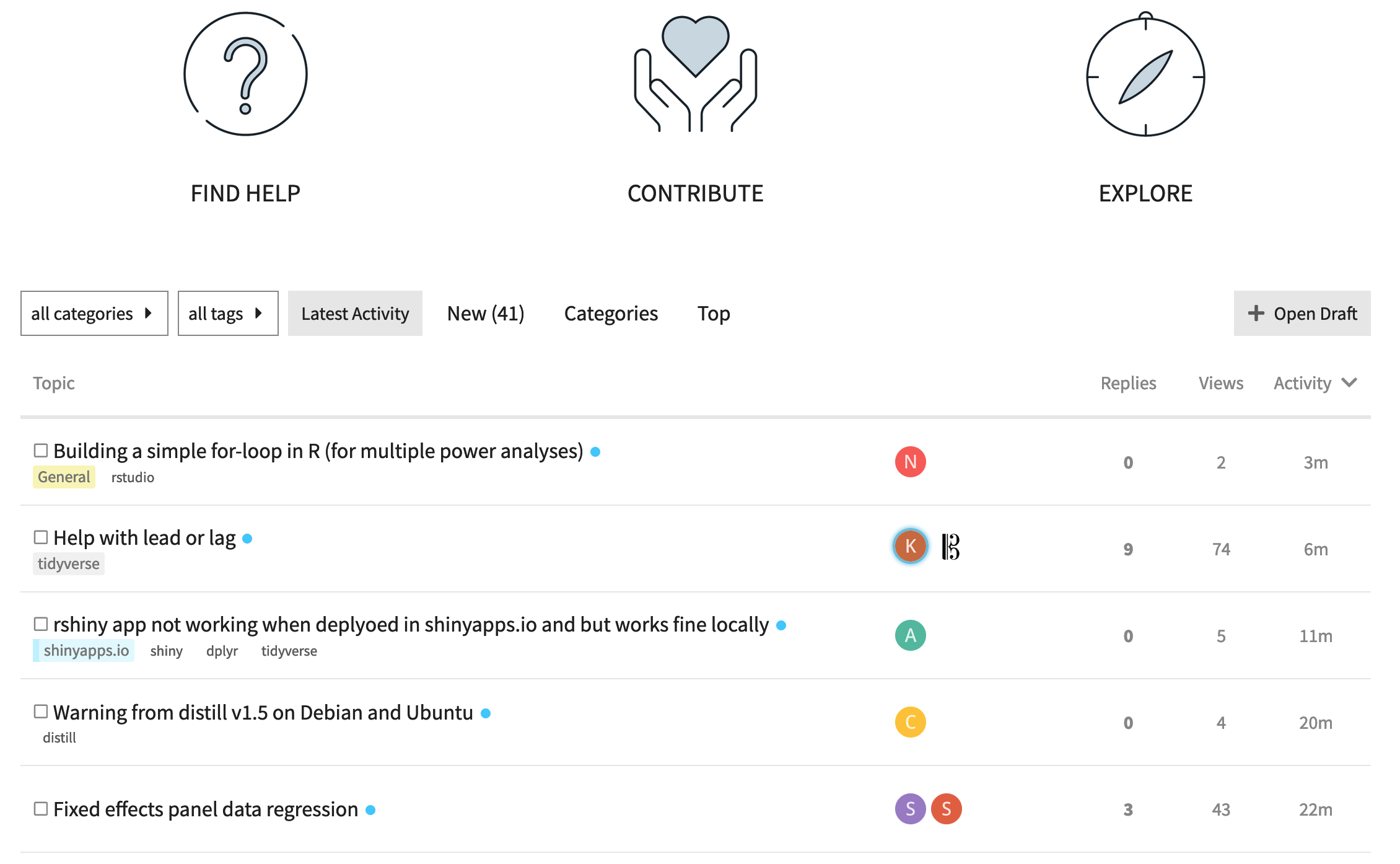
Task: Click the Find Help question mark icon
Action: [x=245, y=74]
